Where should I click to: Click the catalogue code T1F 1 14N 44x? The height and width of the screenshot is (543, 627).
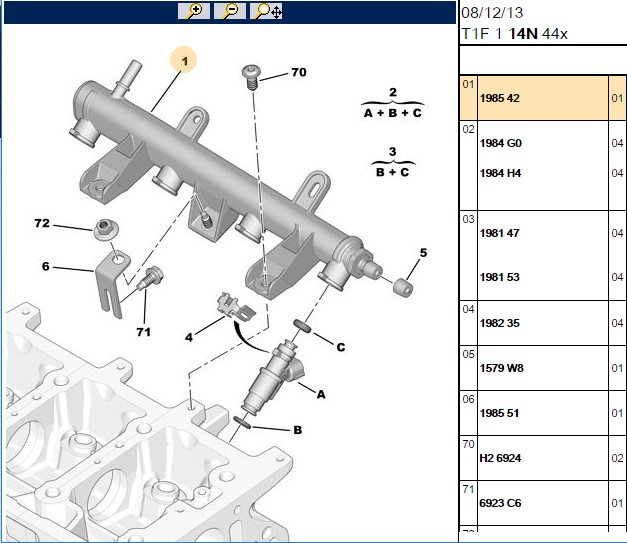pos(514,34)
